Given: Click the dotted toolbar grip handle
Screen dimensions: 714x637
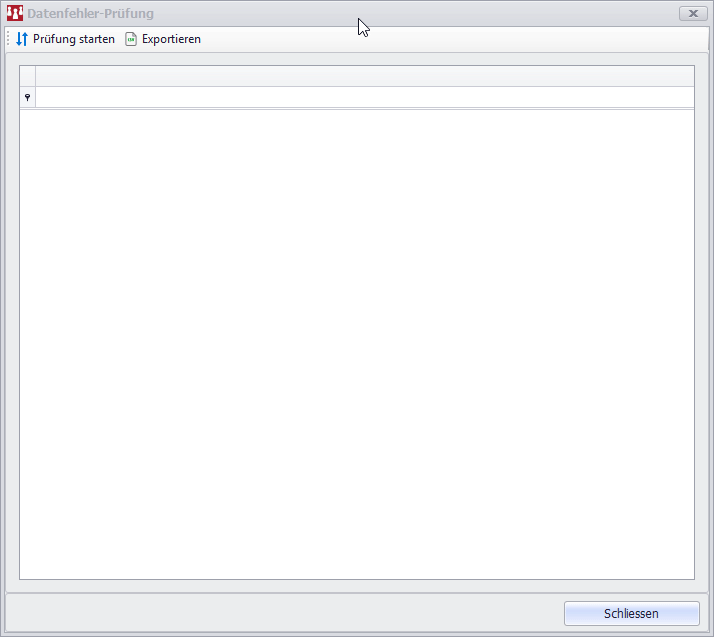Looking at the screenshot, I should click(9, 39).
